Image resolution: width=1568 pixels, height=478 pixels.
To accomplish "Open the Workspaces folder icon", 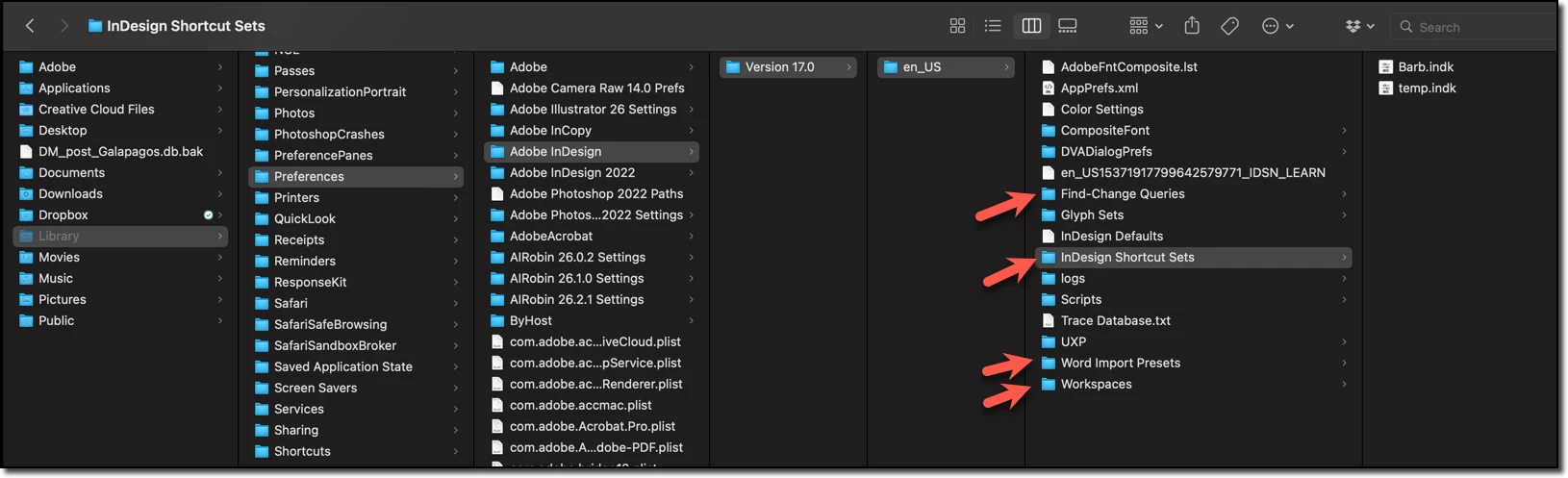I will pos(1049,384).
